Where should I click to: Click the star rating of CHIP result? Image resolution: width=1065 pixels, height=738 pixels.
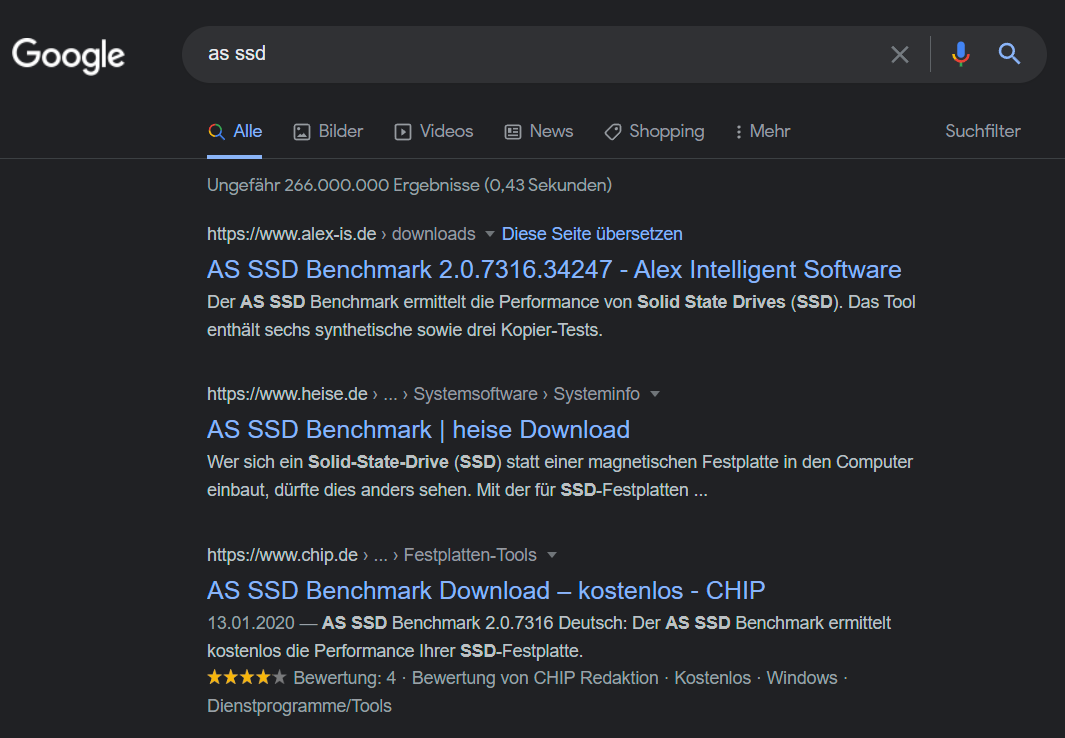coord(246,678)
